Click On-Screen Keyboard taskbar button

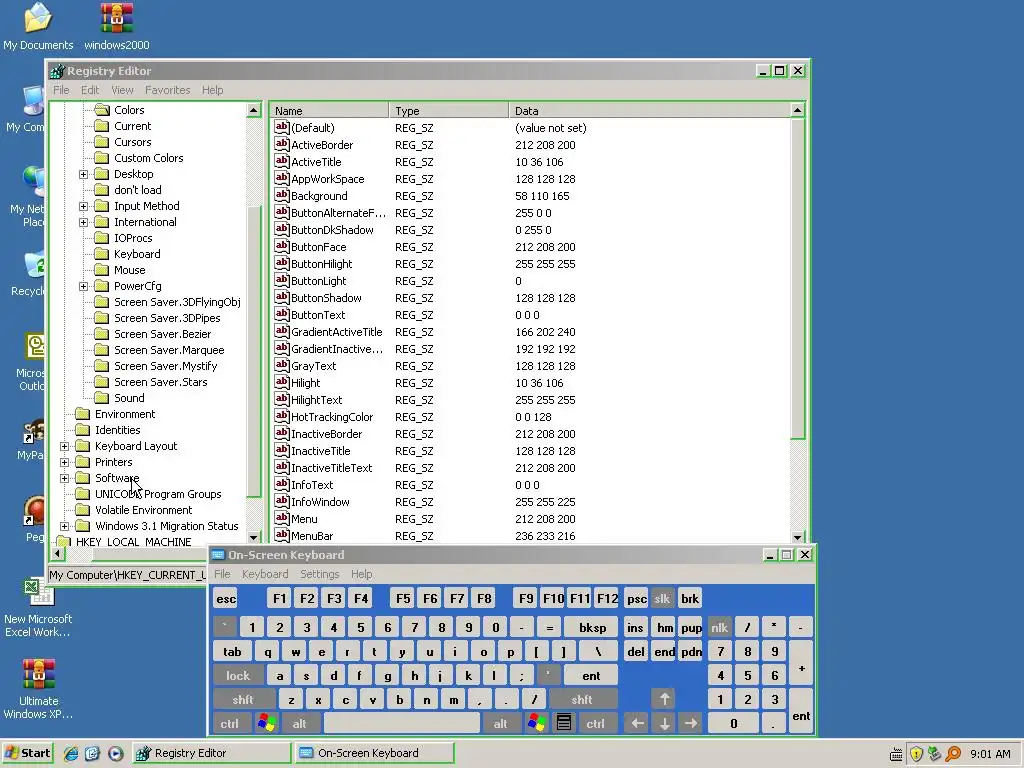[x=374, y=753]
